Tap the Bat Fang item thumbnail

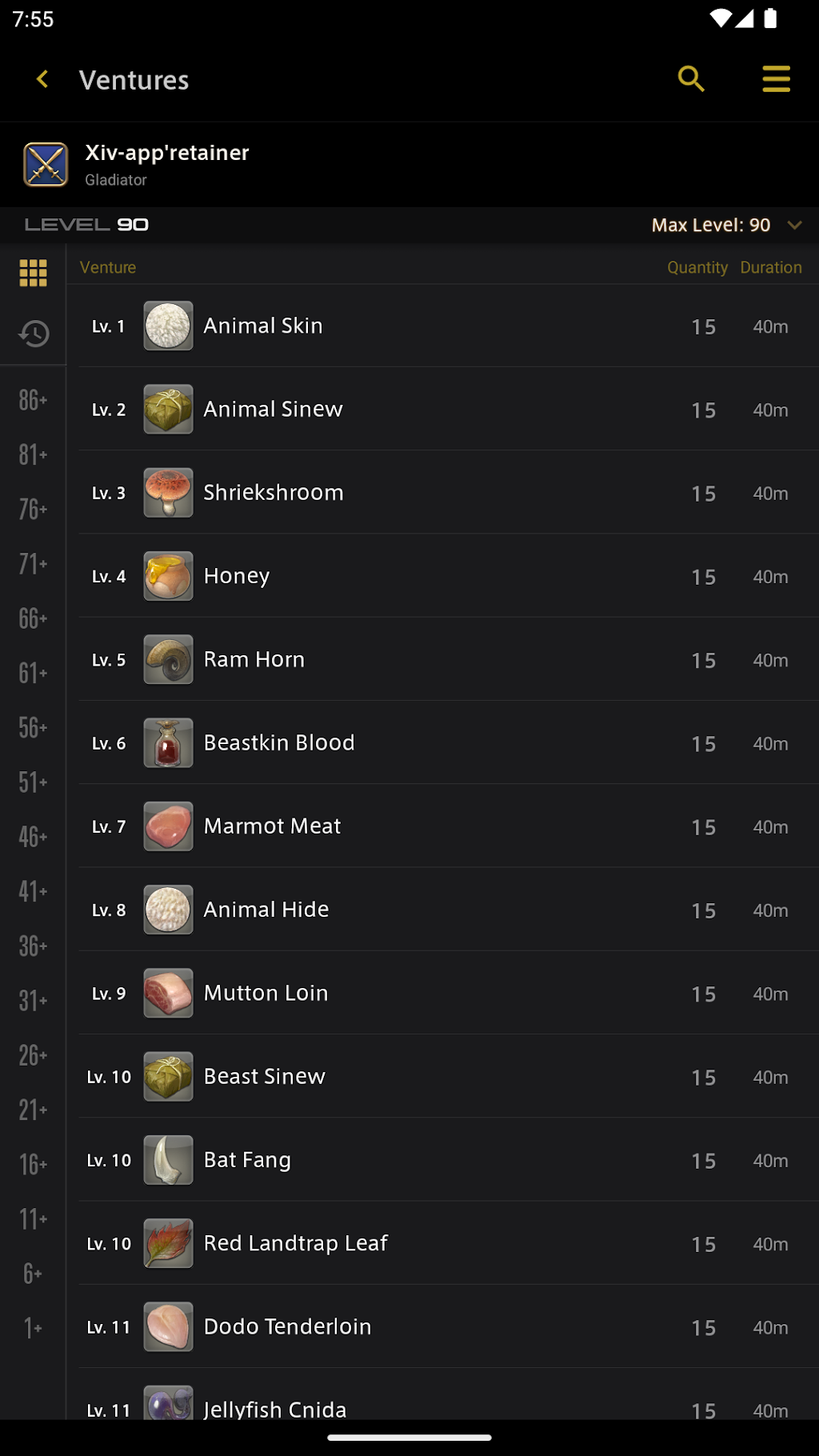coord(168,1160)
